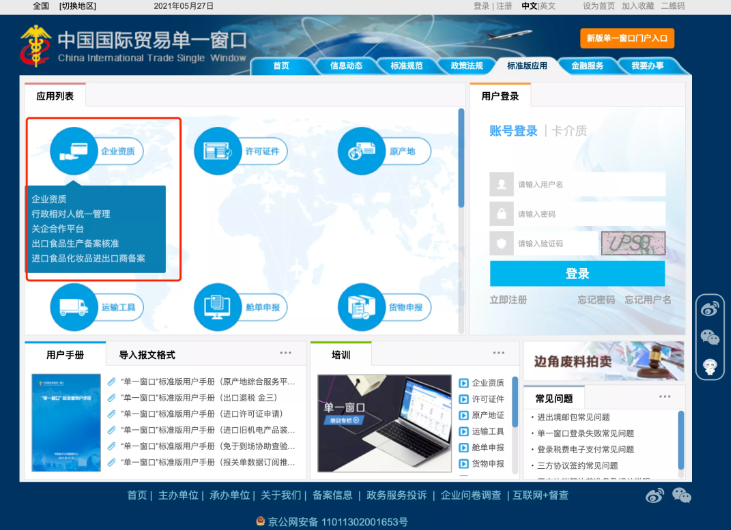Screen dimensions: 731x530
Task: Click the 忘记用户名 link
Action: pos(648,300)
